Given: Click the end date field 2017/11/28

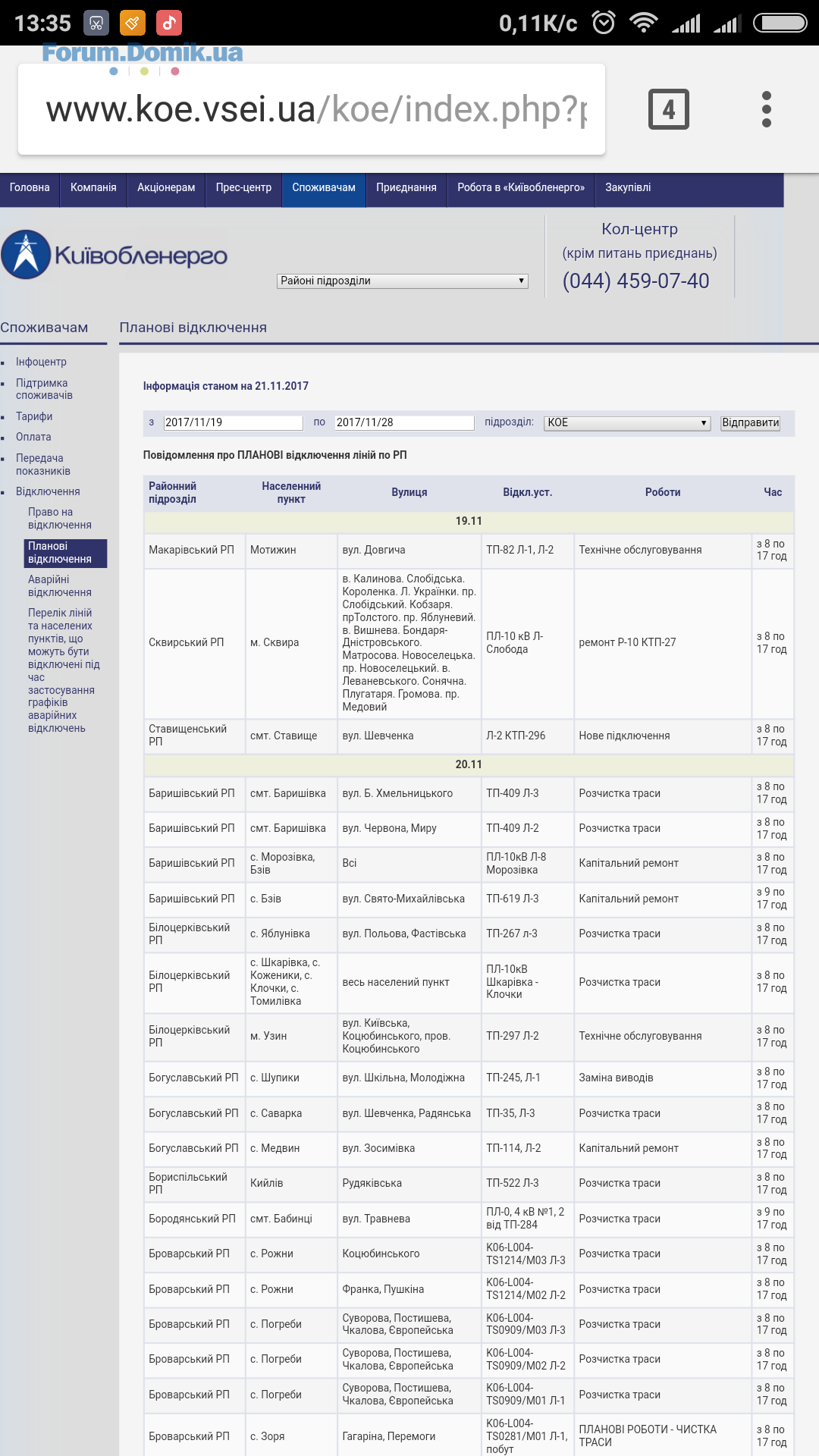Looking at the screenshot, I should pyautogui.click(x=404, y=422).
